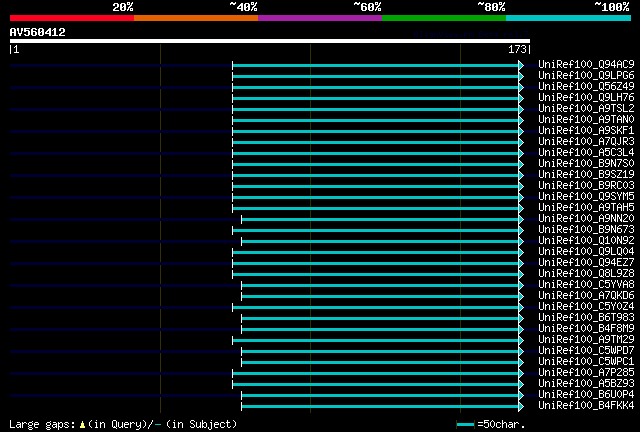Click the cyan alignment bar for Q94AC9
The image size is (640, 432).
coord(376,65)
